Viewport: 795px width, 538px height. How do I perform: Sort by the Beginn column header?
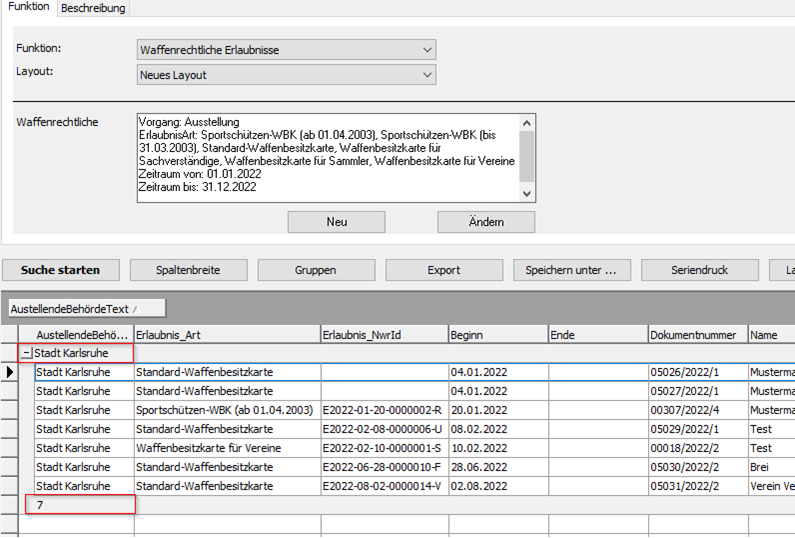(497, 335)
